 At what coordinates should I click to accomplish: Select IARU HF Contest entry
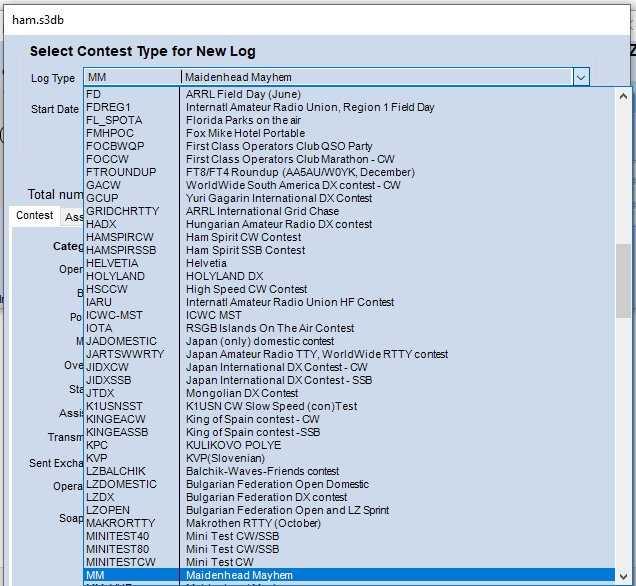(350, 302)
